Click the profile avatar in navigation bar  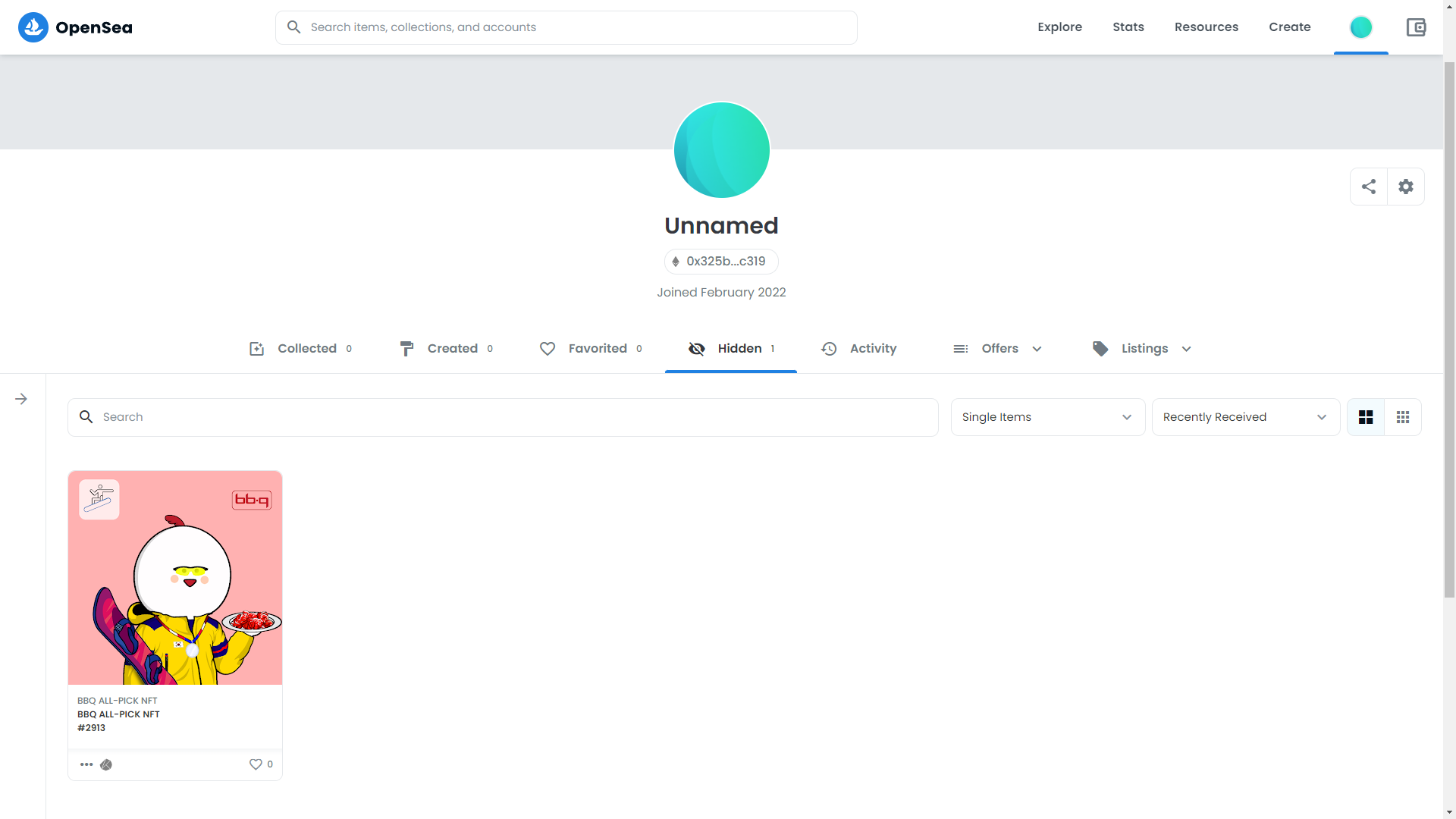1360,27
